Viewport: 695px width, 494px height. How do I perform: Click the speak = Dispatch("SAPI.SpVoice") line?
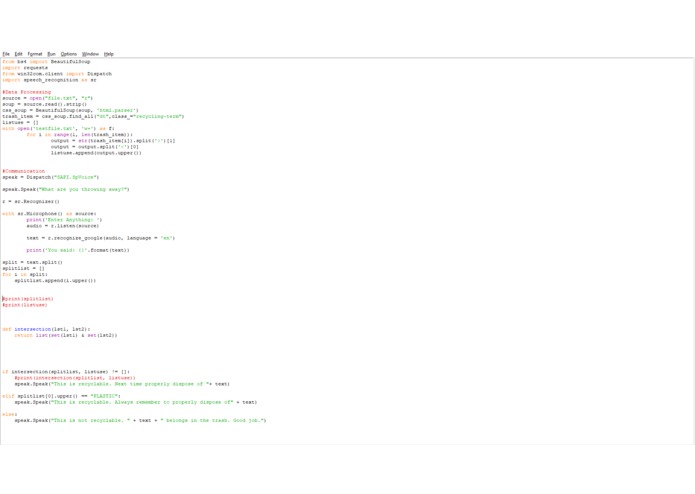point(51,177)
